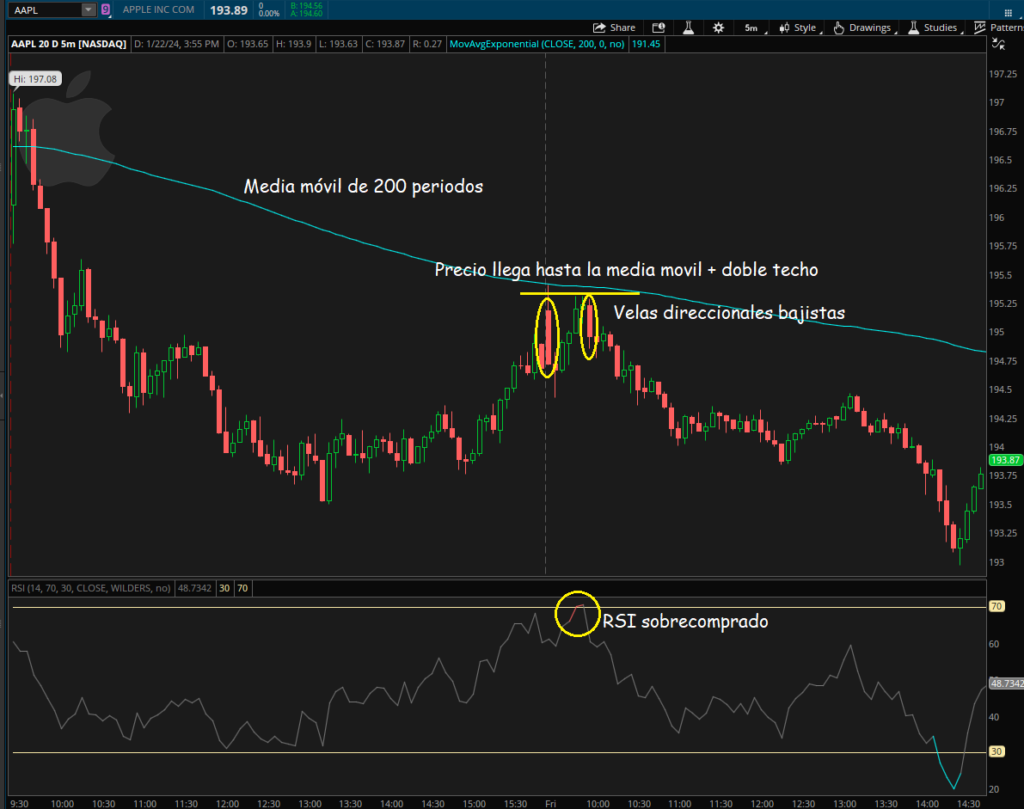Open the Patterns menu

coord(999,27)
